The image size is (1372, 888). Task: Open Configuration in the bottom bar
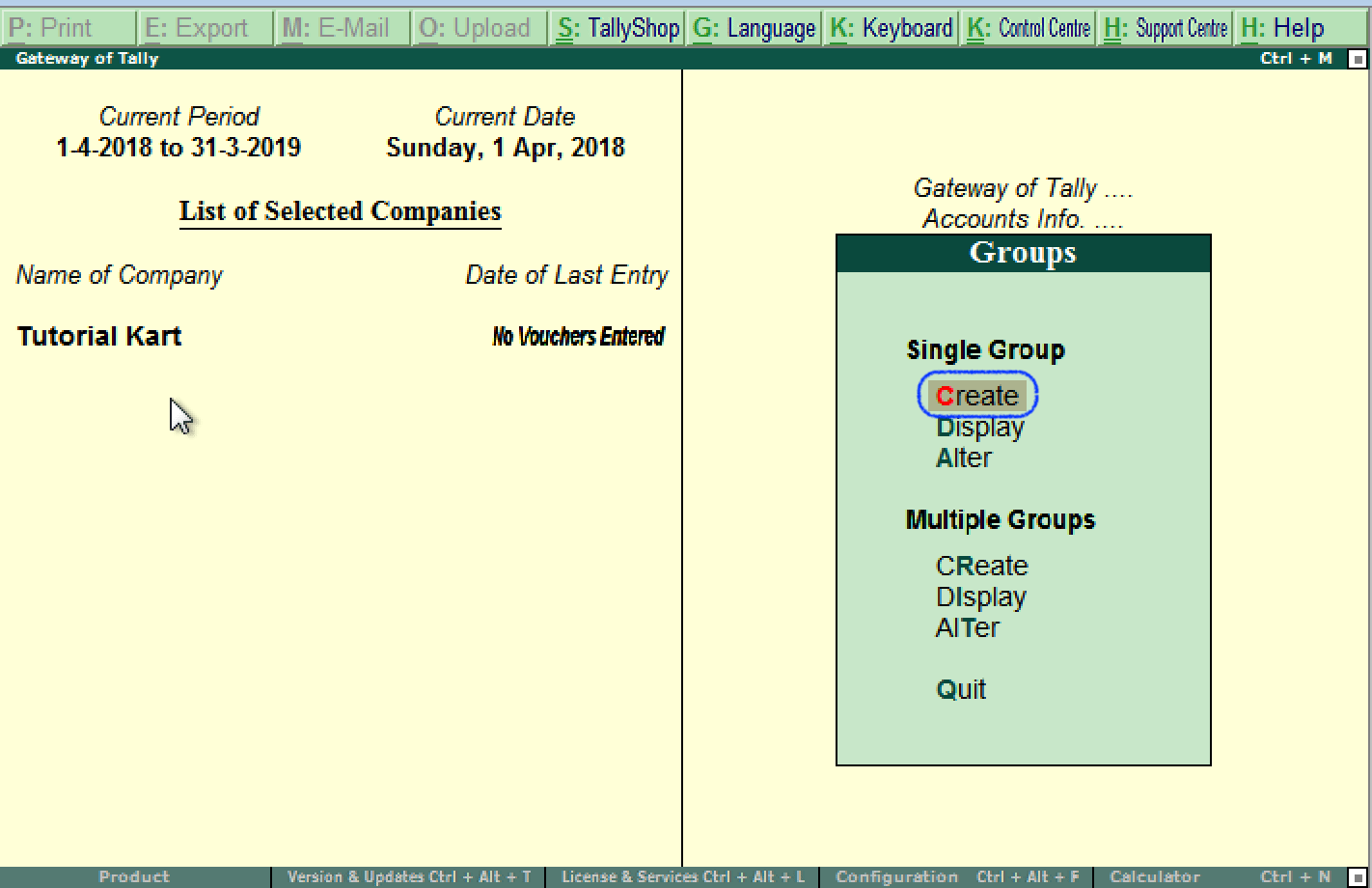pyautogui.click(x=957, y=876)
